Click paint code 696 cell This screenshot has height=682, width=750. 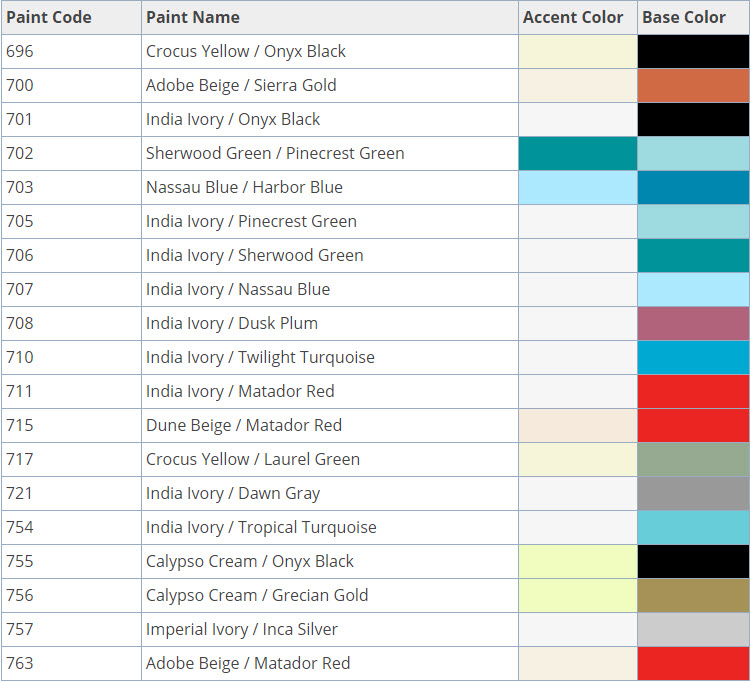pos(20,51)
